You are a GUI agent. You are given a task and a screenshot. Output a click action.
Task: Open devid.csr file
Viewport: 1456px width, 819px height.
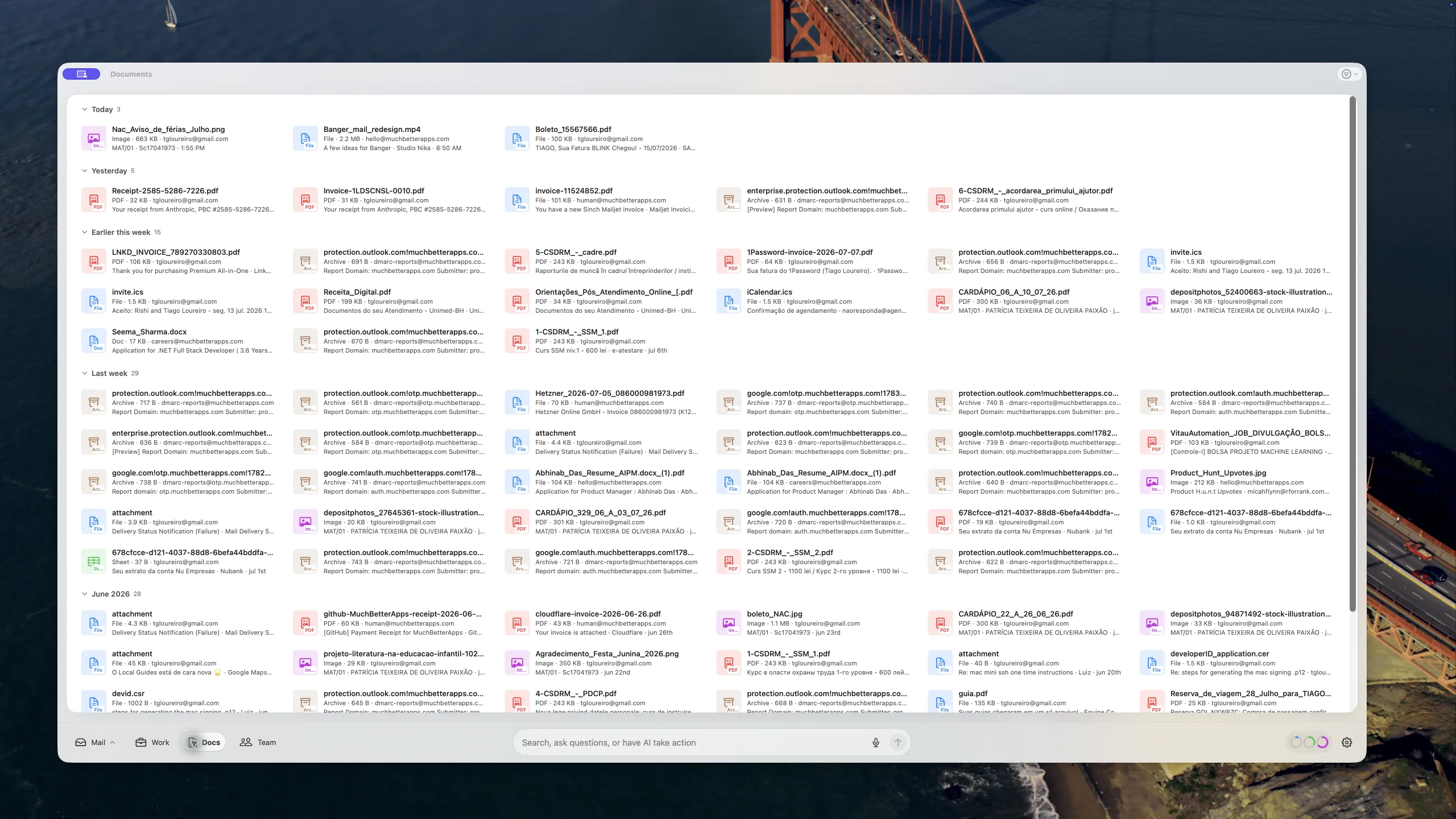(x=178, y=701)
